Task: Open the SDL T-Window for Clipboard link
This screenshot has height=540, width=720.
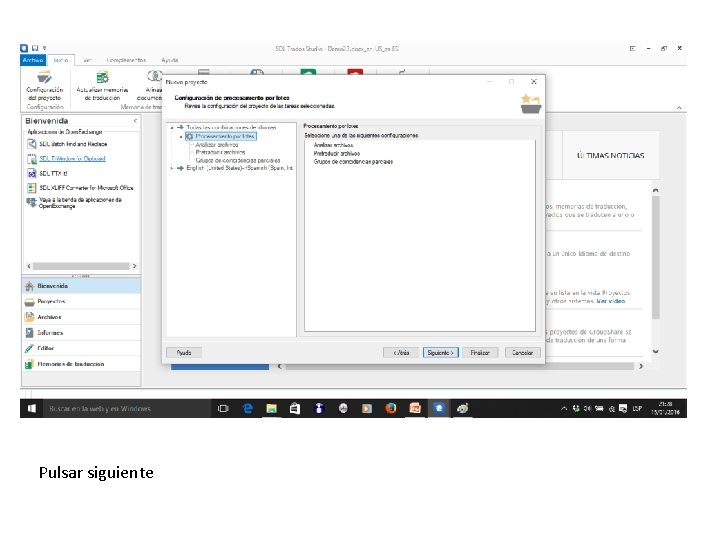Action: coord(72,158)
